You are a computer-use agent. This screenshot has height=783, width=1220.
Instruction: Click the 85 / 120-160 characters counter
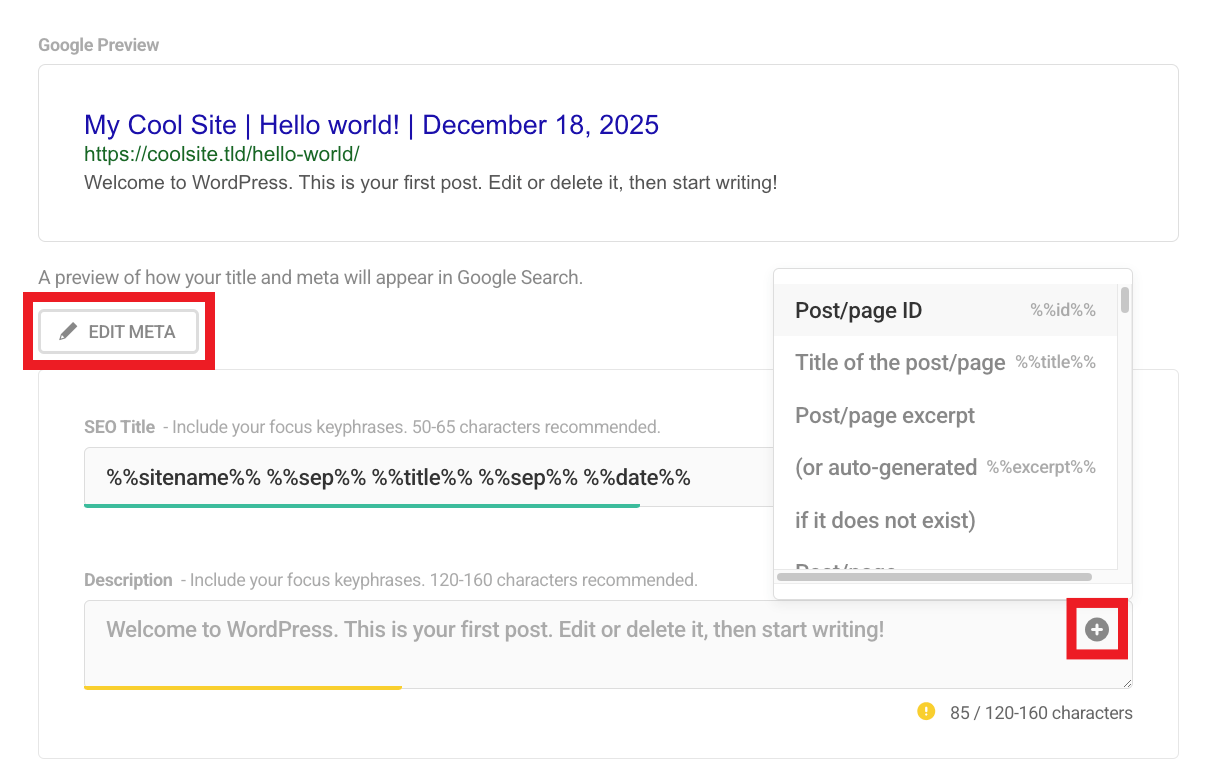(1043, 712)
